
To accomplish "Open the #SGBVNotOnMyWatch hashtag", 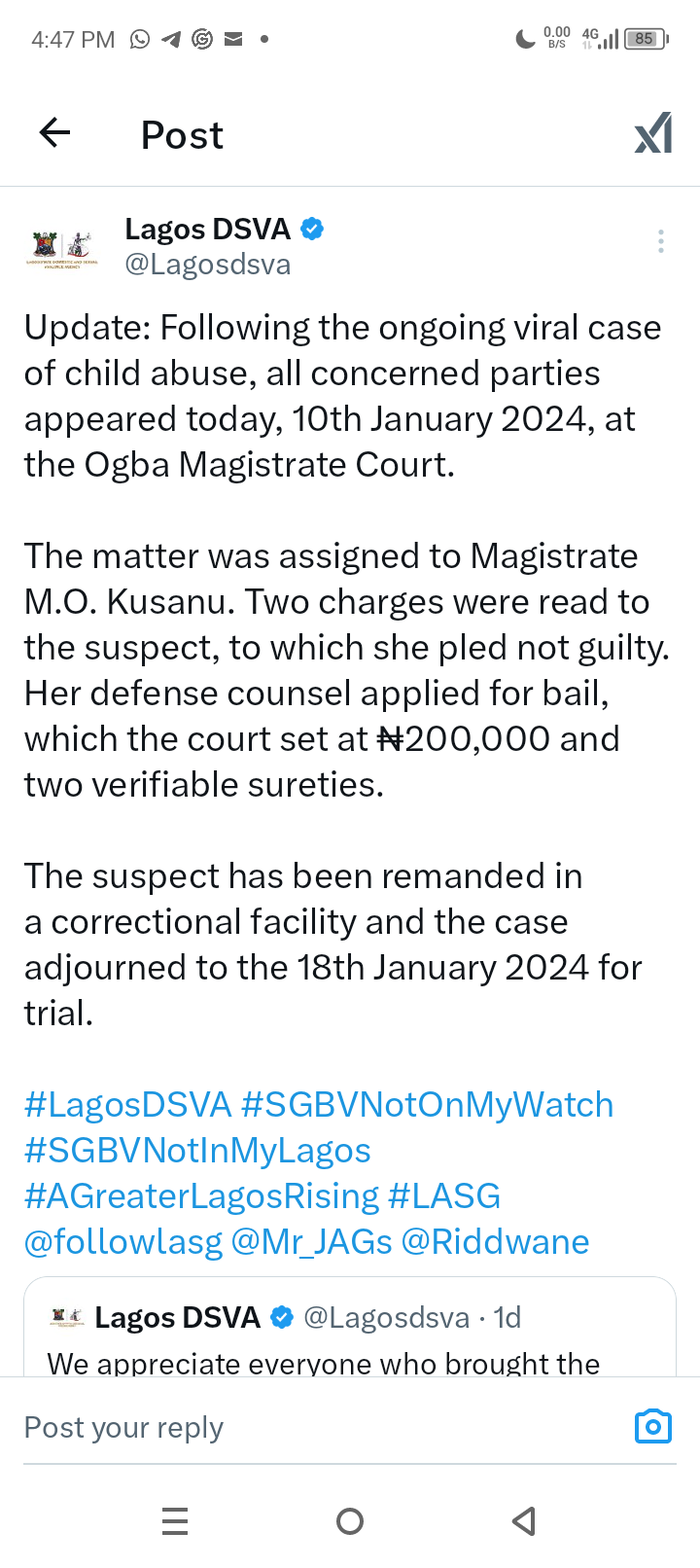I will (427, 1105).
